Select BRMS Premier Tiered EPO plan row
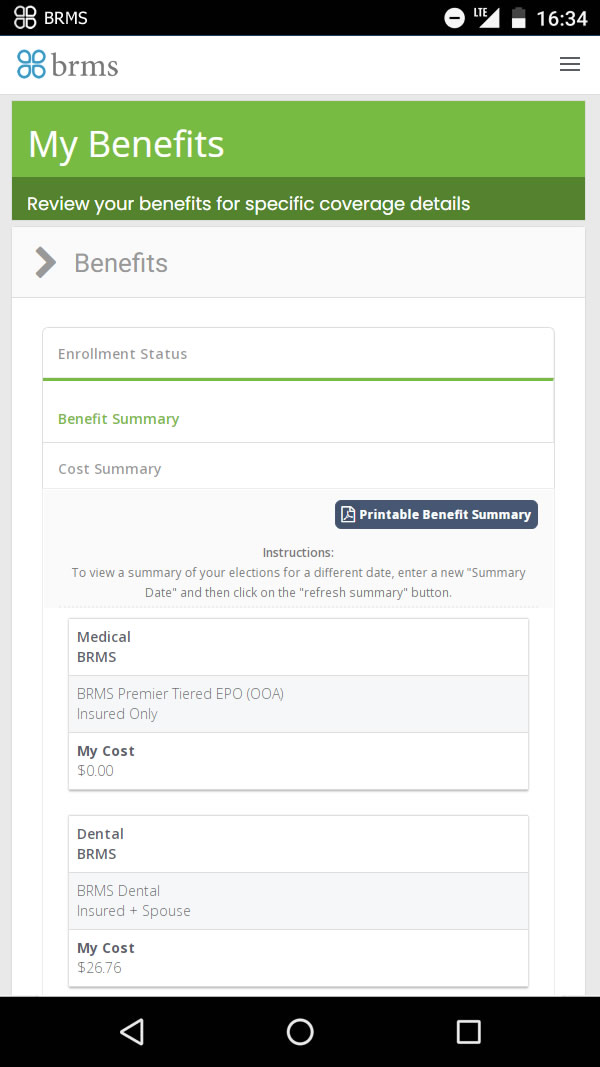 pyautogui.click(x=298, y=704)
